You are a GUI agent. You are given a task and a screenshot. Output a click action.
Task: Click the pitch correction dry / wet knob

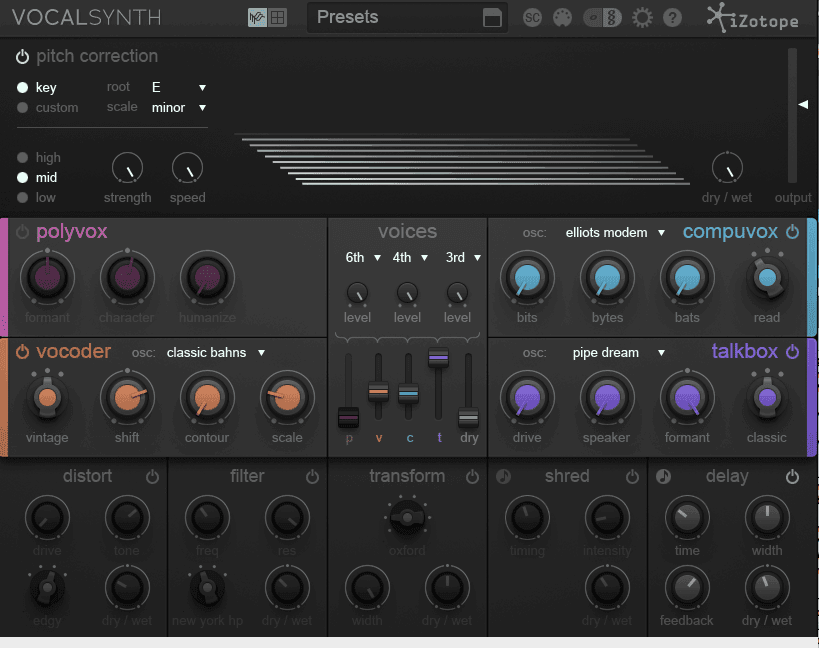coord(727,168)
